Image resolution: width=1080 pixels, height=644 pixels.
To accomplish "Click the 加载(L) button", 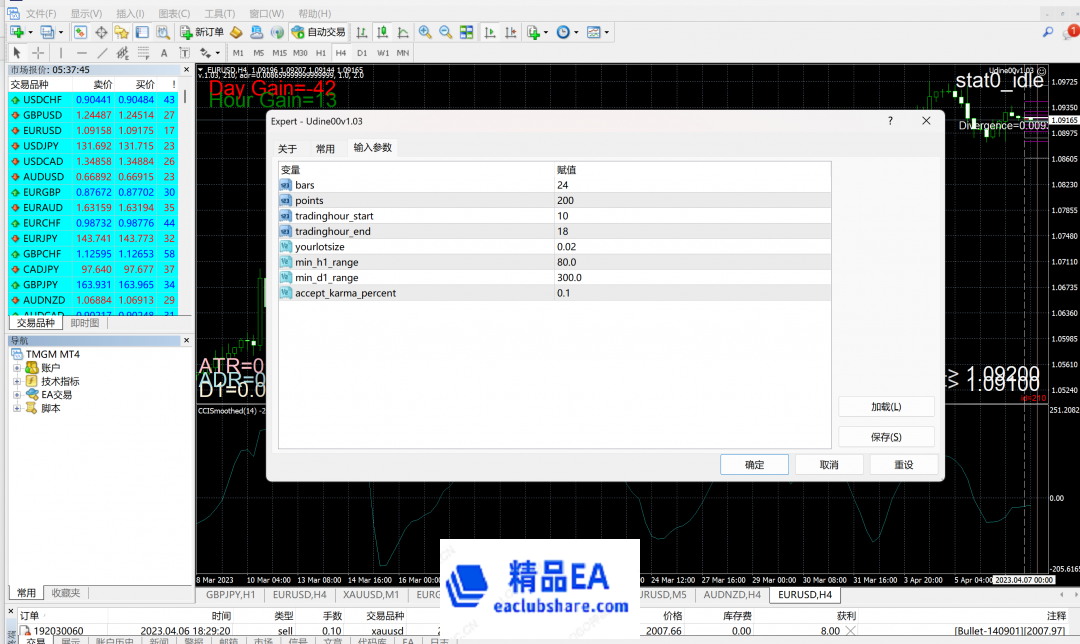I will click(x=886, y=406).
